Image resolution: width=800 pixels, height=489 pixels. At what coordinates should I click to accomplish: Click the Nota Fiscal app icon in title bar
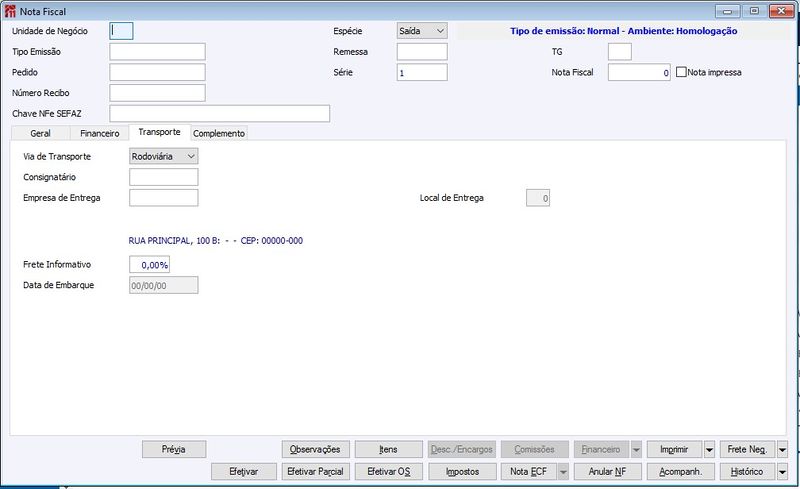[x=10, y=11]
